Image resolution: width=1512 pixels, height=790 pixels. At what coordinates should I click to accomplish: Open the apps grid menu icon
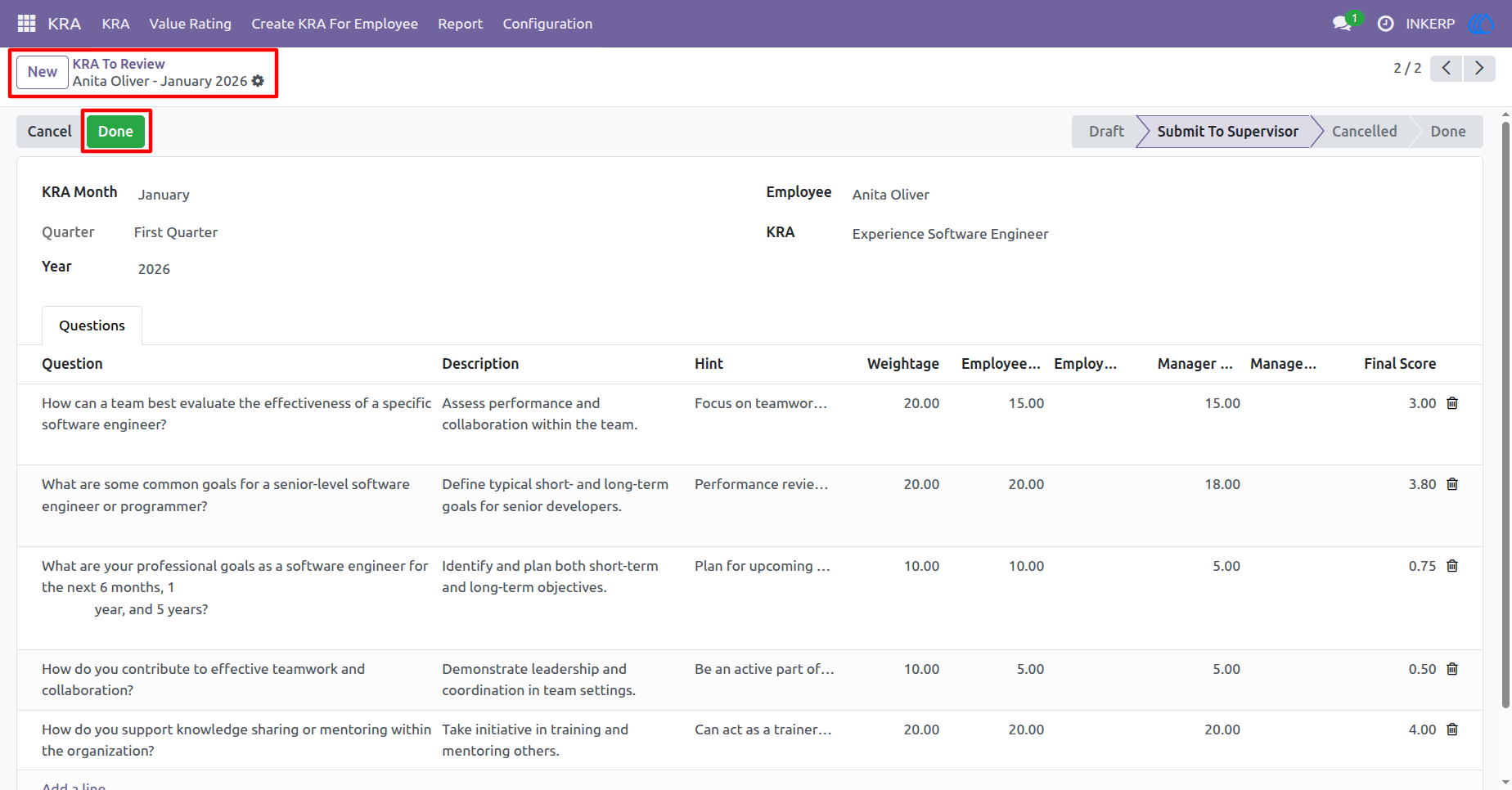pos(26,24)
